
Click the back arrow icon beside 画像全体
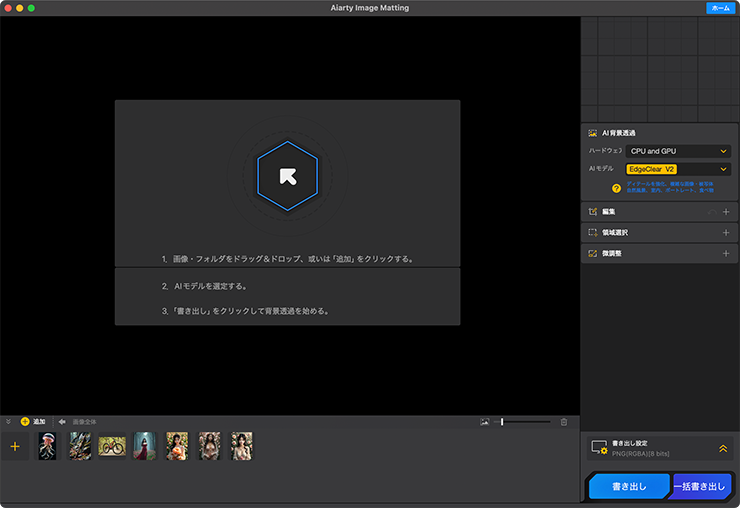click(x=62, y=422)
